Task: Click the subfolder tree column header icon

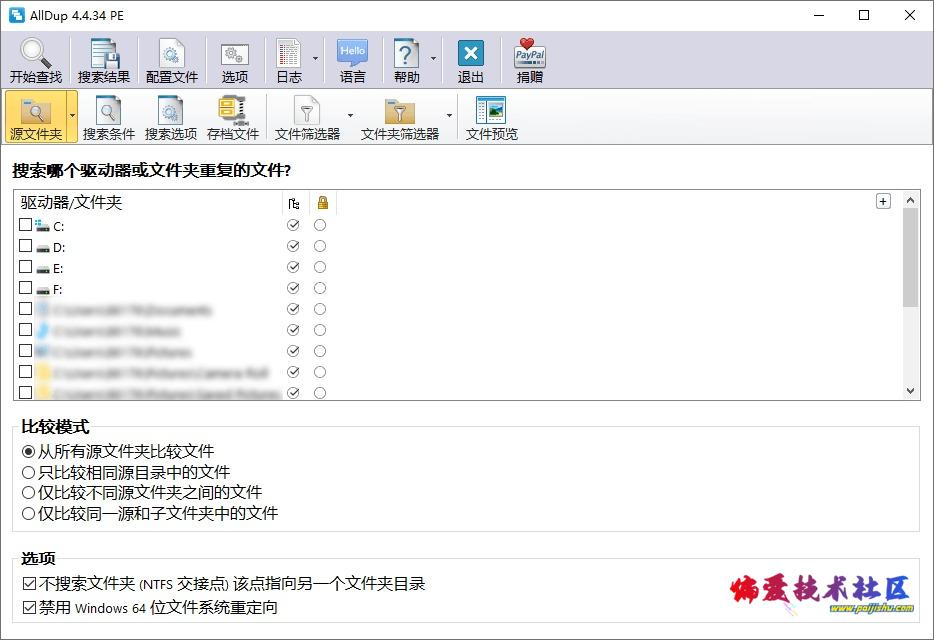Action: (294, 203)
